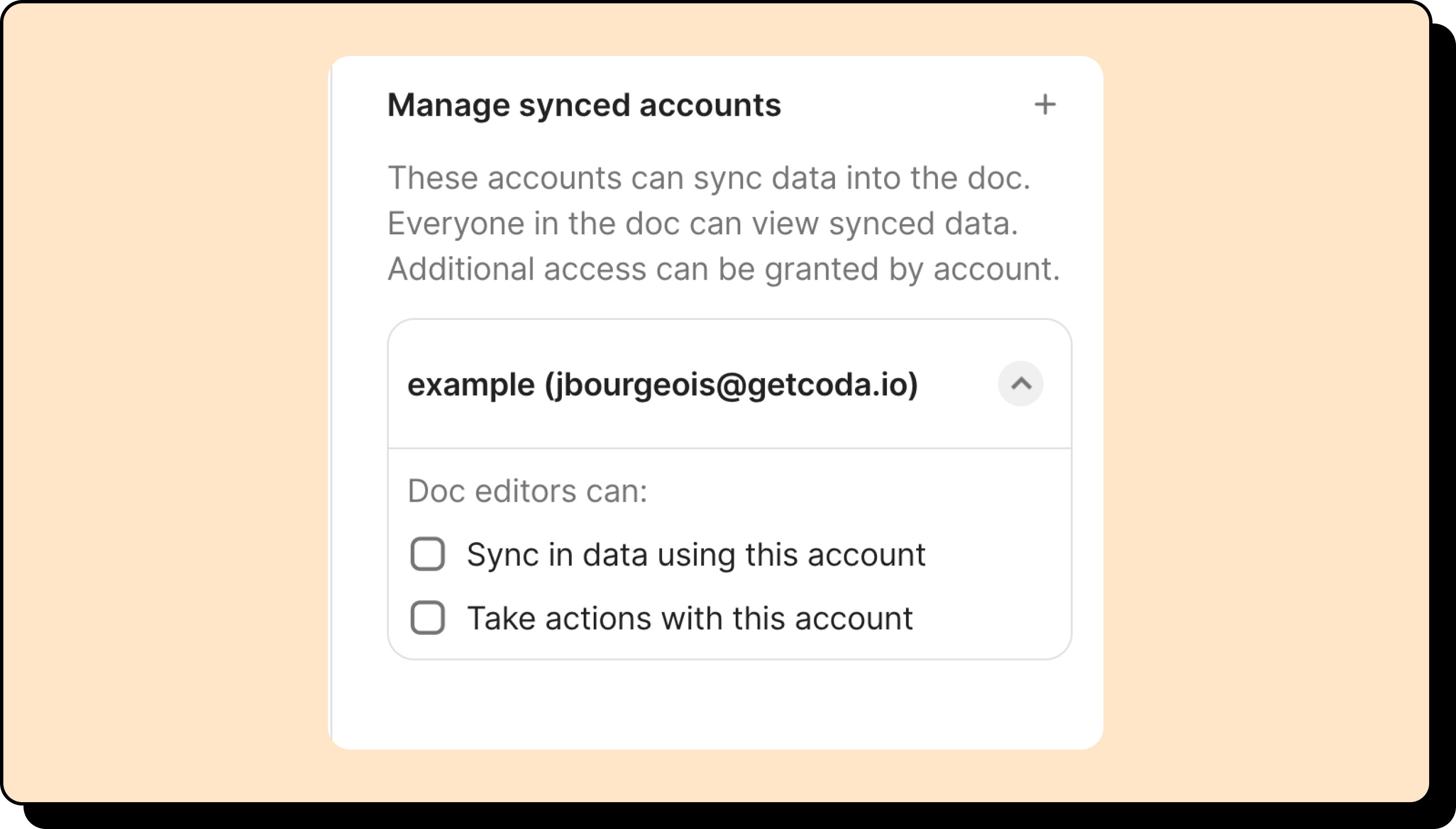Collapse the example account with chevron

pos(1021,384)
